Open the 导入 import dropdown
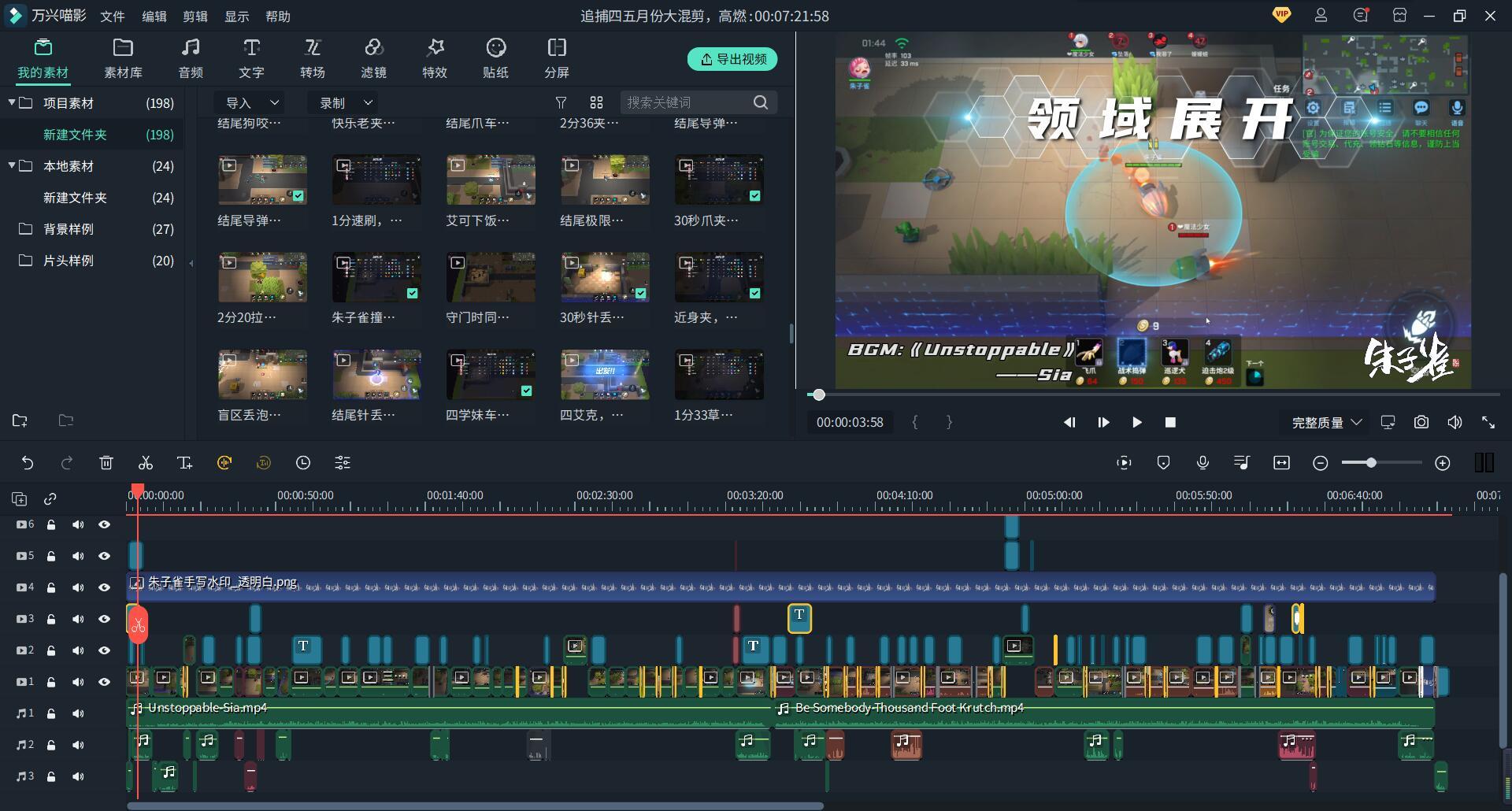This screenshot has width=1512, height=811. click(x=251, y=102)
